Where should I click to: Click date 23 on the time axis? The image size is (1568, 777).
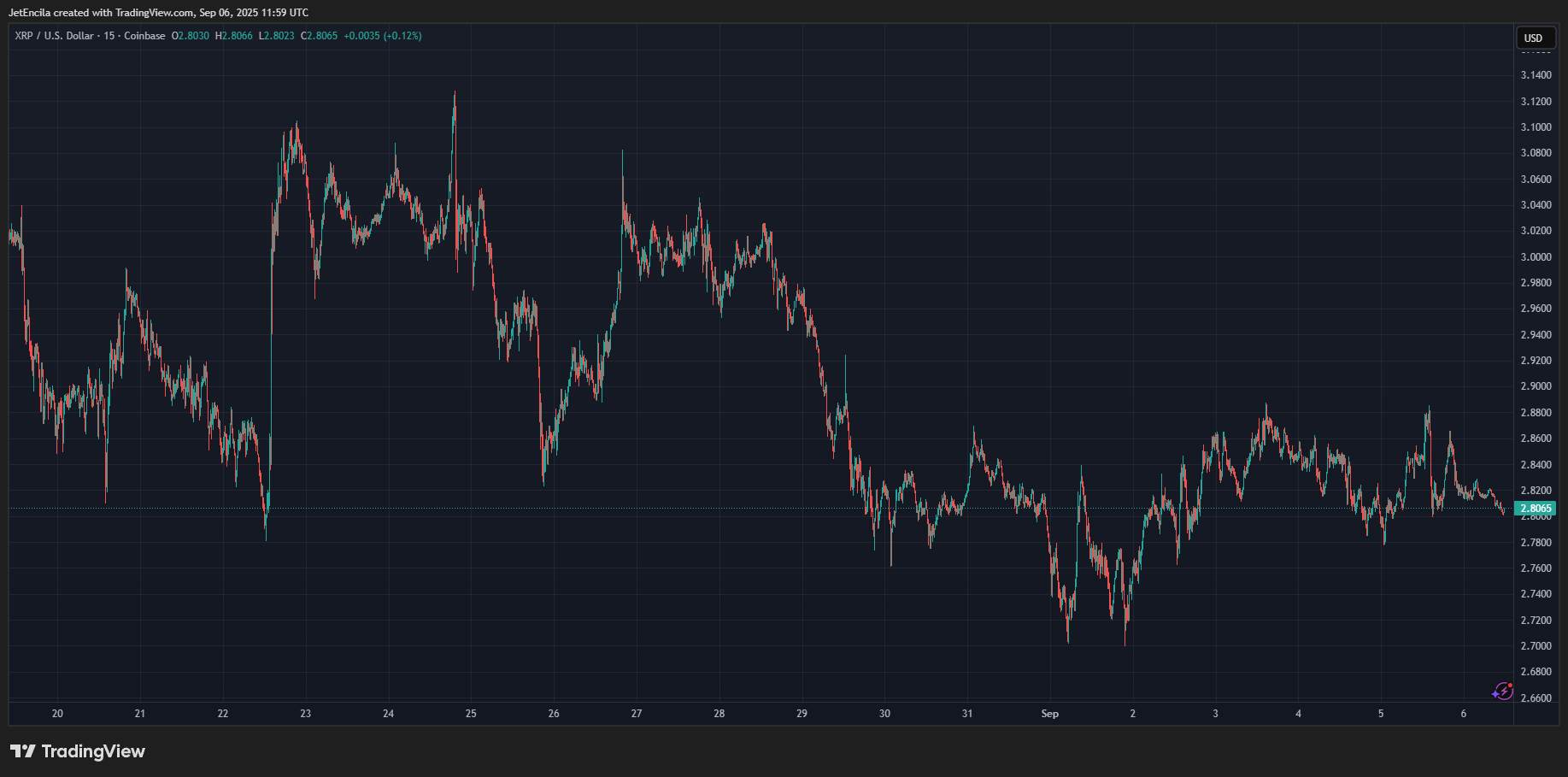coord(306,714)
